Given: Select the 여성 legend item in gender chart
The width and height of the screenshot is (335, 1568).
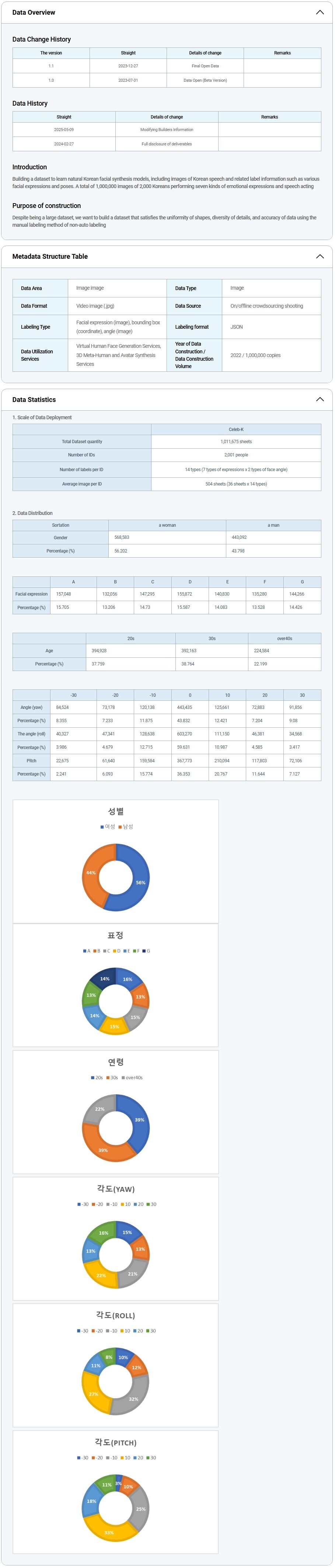Looking at the screenshot, I should (108, 827).
